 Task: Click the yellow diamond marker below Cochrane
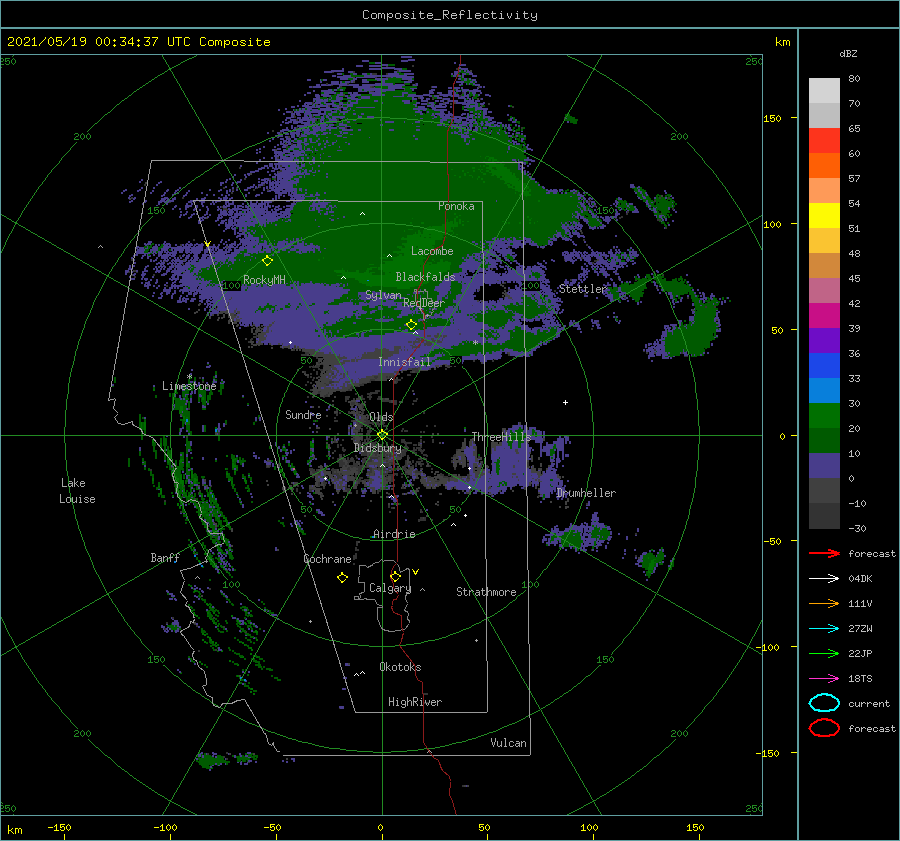click(343, 577)
